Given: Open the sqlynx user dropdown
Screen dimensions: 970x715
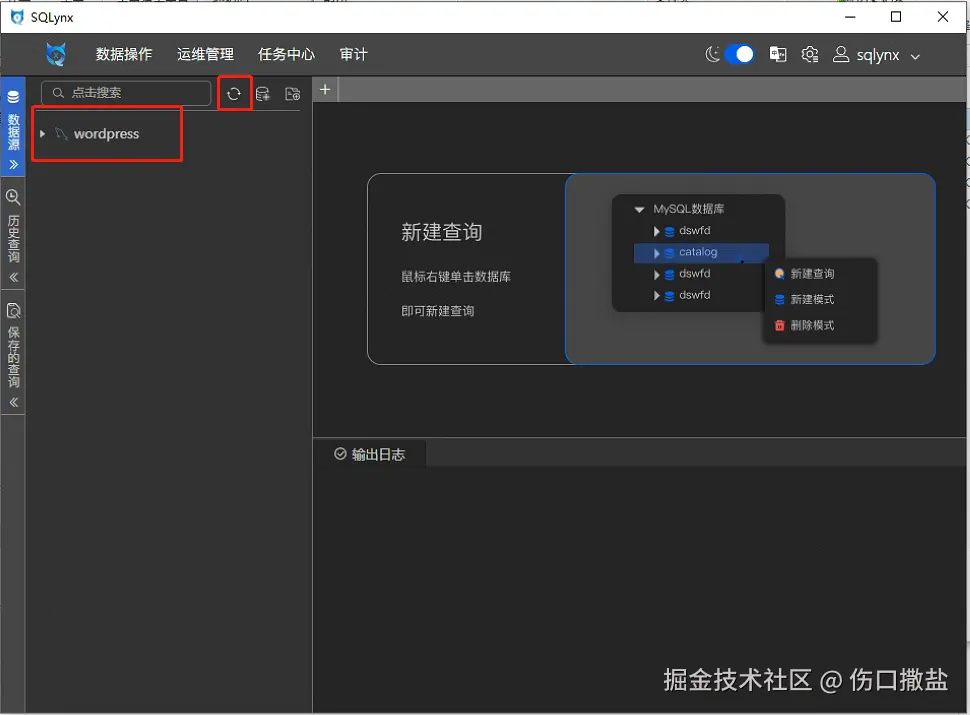Looking at the screenshot, I should pos(876,55).
